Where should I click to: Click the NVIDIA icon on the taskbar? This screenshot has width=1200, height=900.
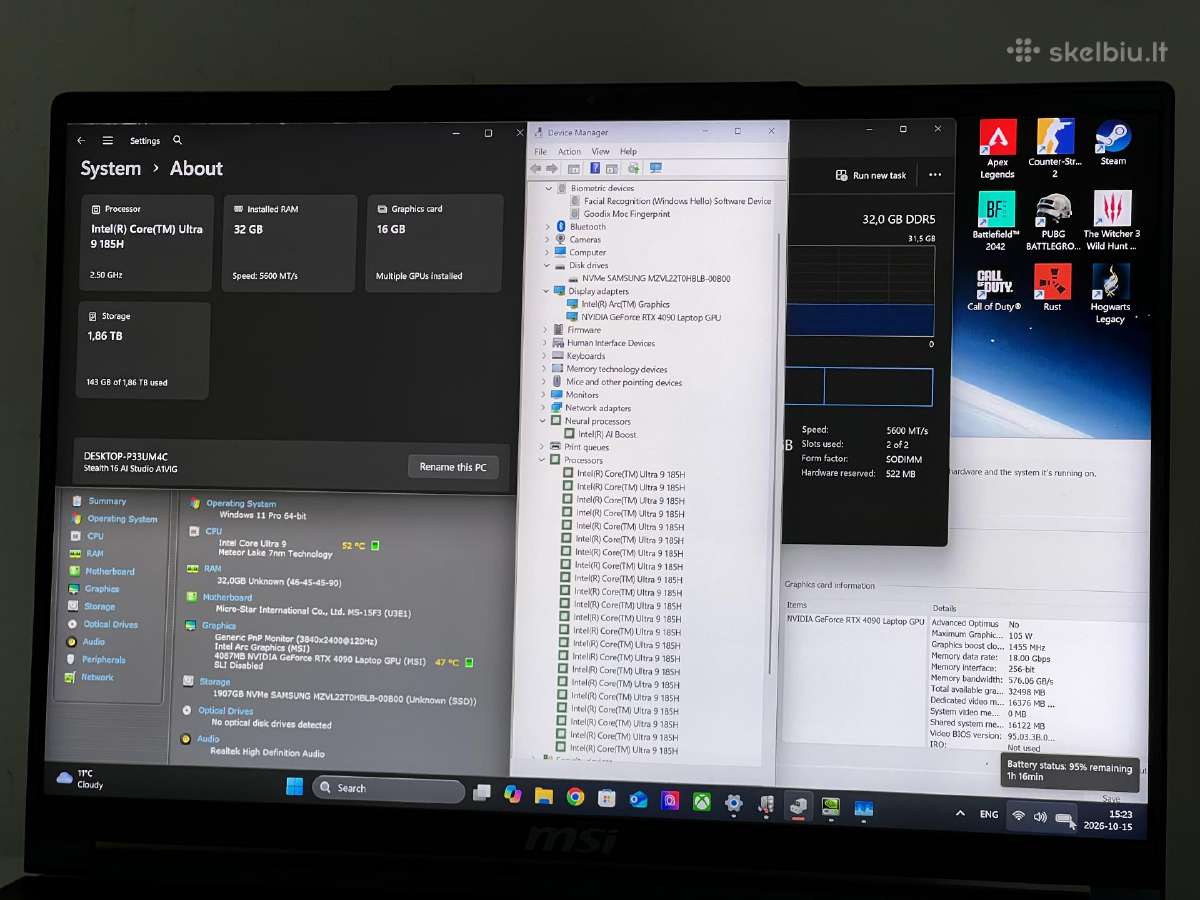pos(830,806)
